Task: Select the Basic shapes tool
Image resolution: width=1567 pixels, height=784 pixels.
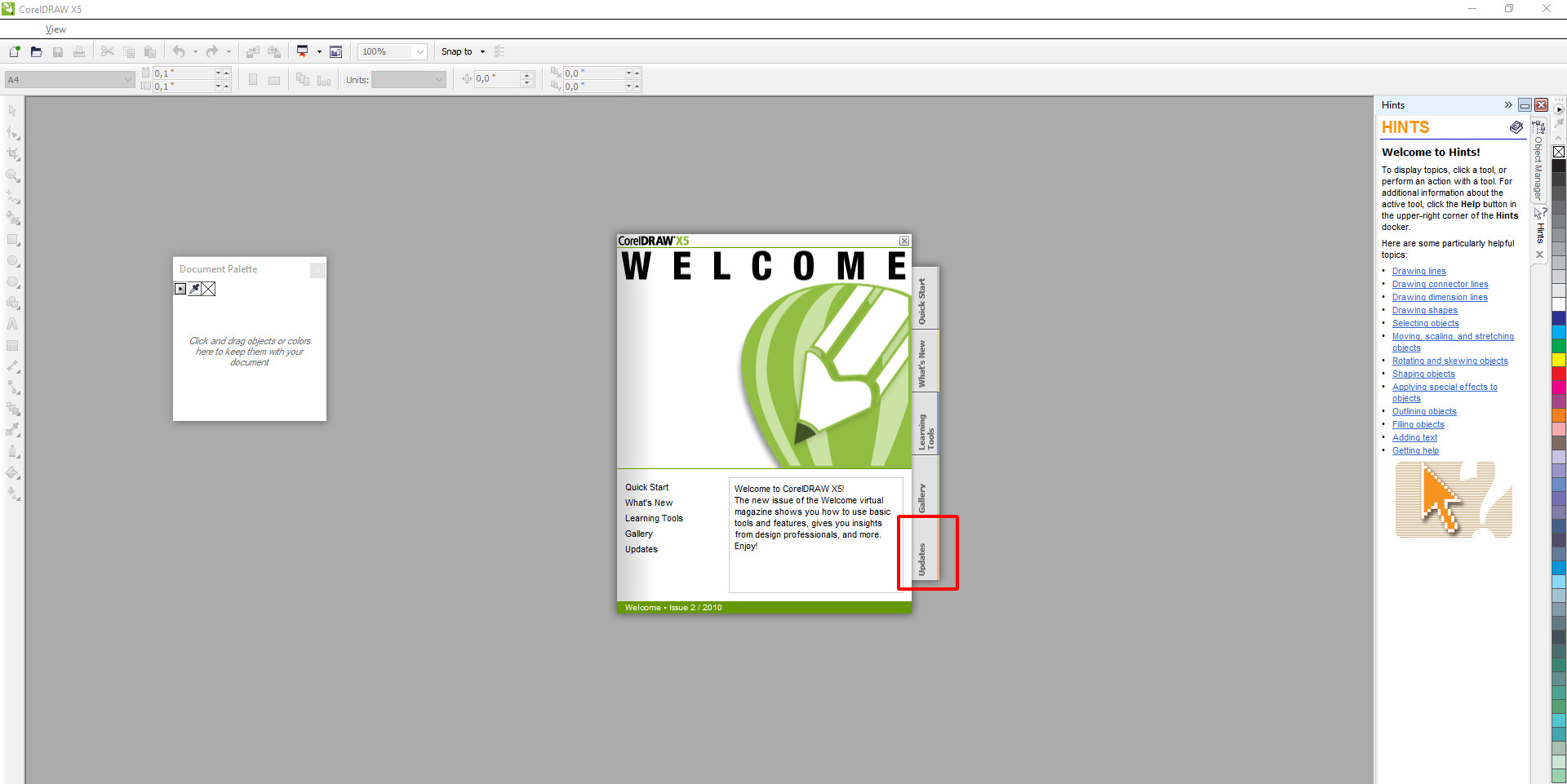Action: pyautogui.click(x=13, y=303)
